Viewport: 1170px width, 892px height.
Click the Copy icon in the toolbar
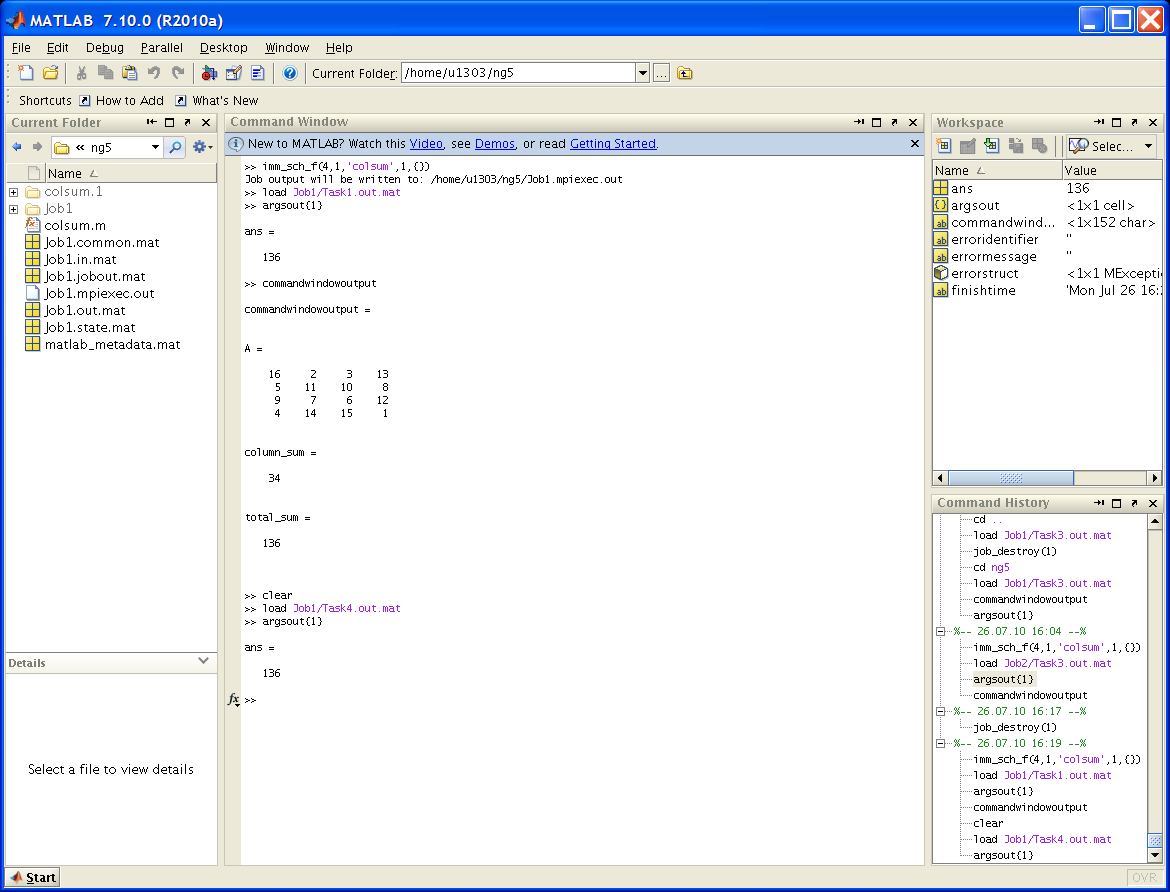[106, 72]
